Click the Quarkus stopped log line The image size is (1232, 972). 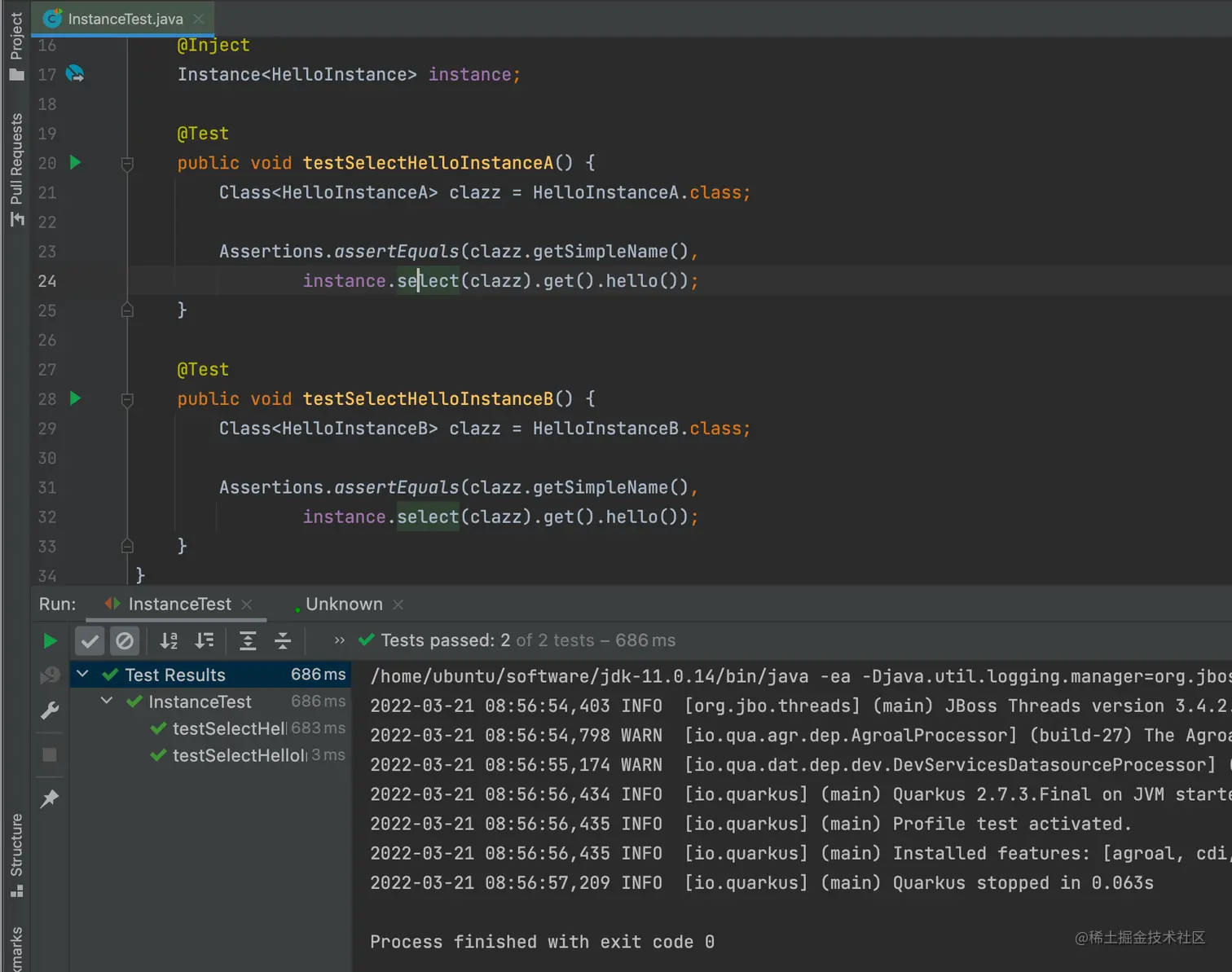762,883
